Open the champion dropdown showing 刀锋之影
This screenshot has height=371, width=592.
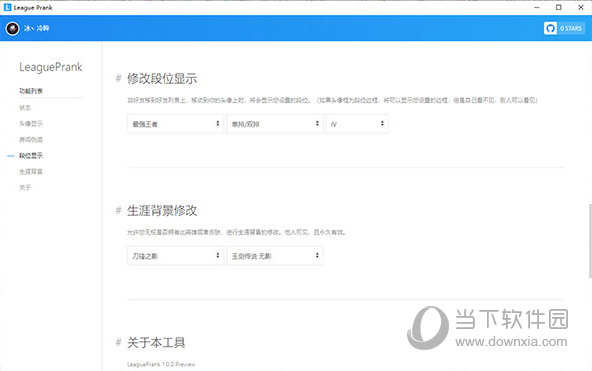pyautogui.click(x=176, y=256)
